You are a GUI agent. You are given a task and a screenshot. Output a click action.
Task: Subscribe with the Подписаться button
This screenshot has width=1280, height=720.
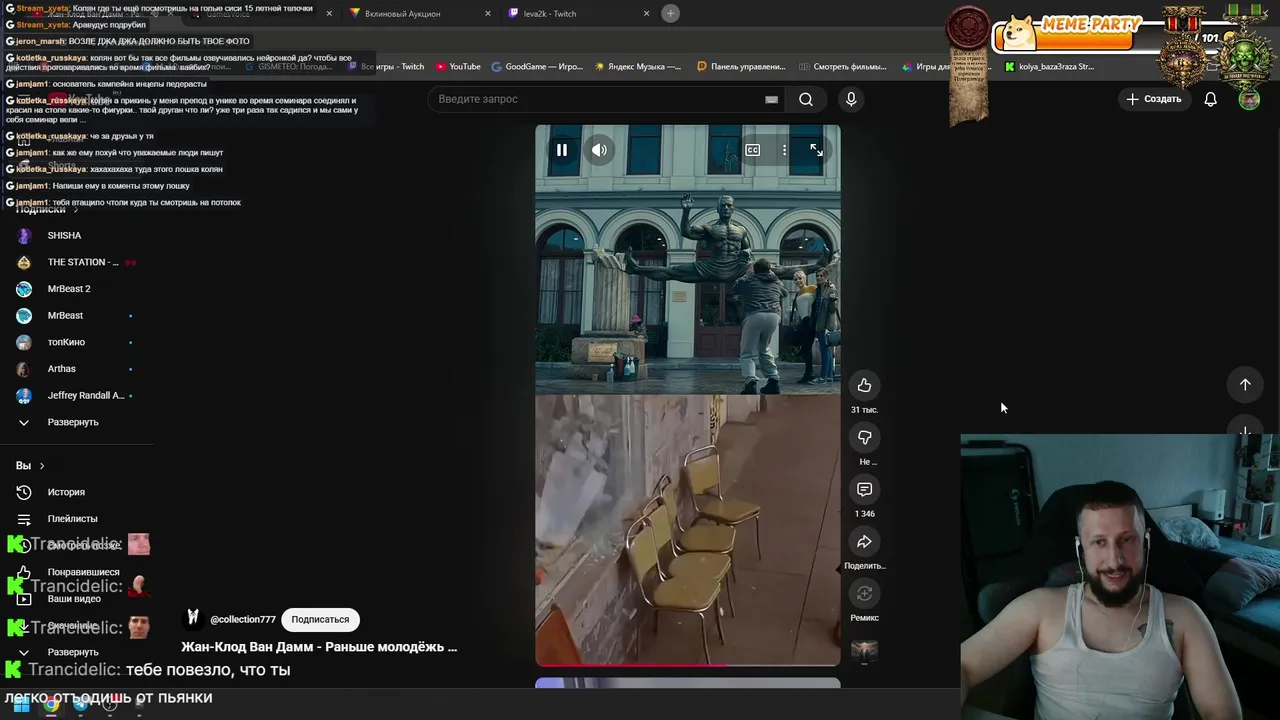[320, 619]
